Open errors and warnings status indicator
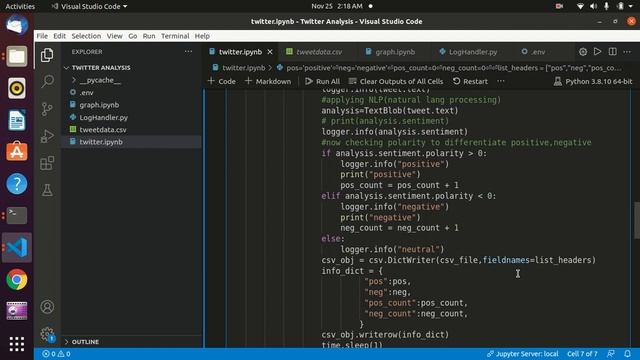The image size is (640, 360). pos(56,354)
